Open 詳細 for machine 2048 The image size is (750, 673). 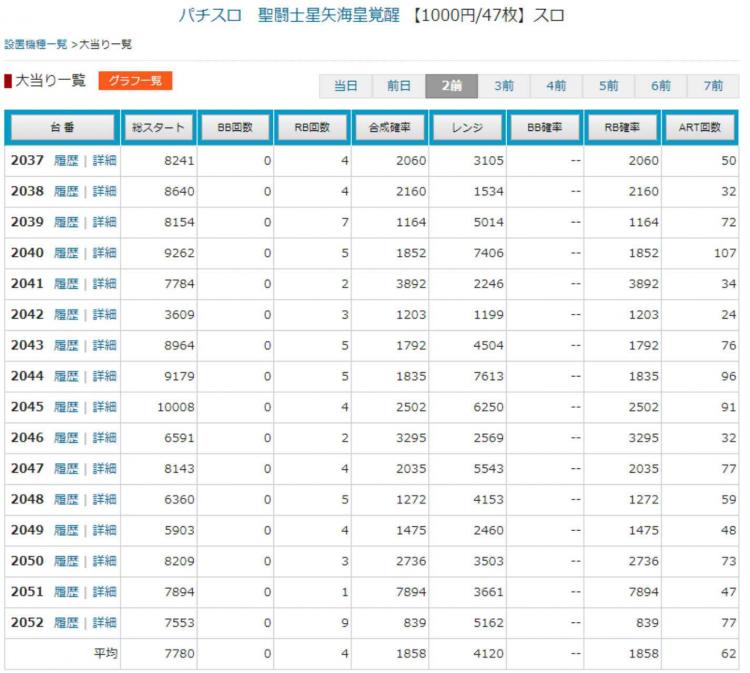coord(104,499)
